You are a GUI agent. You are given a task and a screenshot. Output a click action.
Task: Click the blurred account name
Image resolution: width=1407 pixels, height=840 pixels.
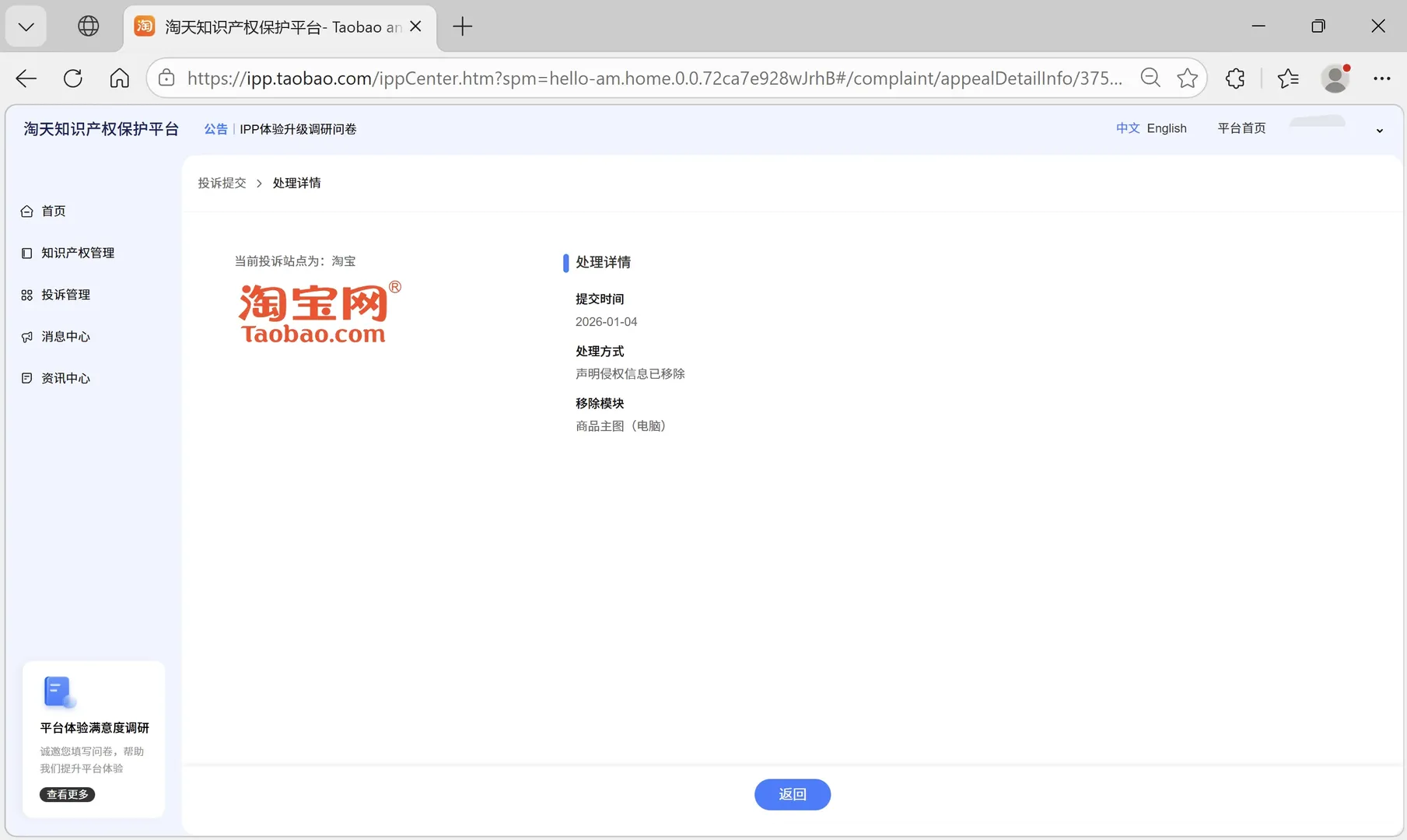click(1318, 121)
